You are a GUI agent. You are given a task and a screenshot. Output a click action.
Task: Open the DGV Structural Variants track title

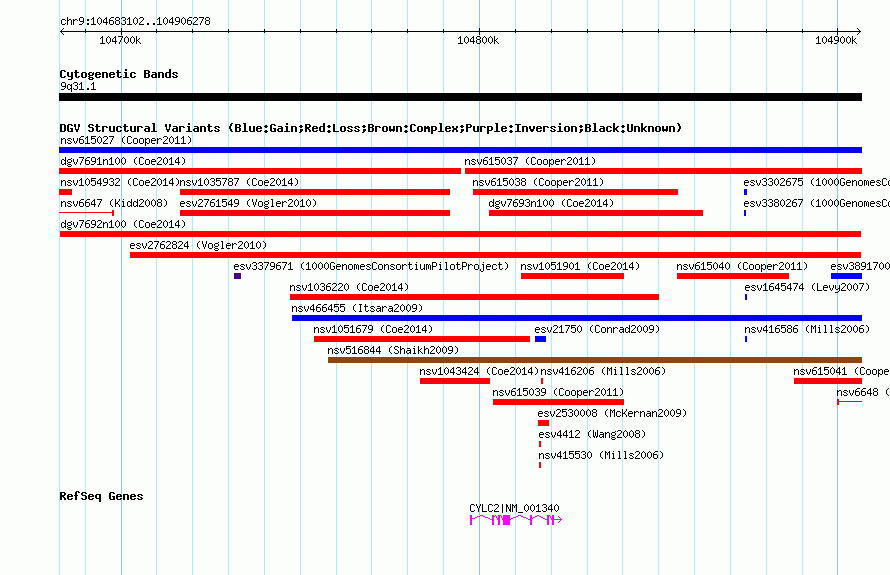[371, 128]
